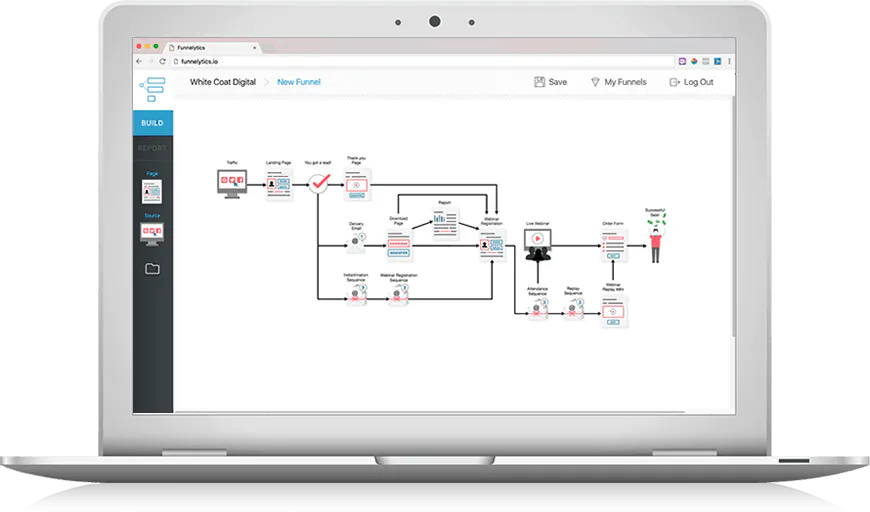Image resolution: width=870 pixels, height=512 pixels.
Task: Select the Report page node
Action: click(446, 223)
